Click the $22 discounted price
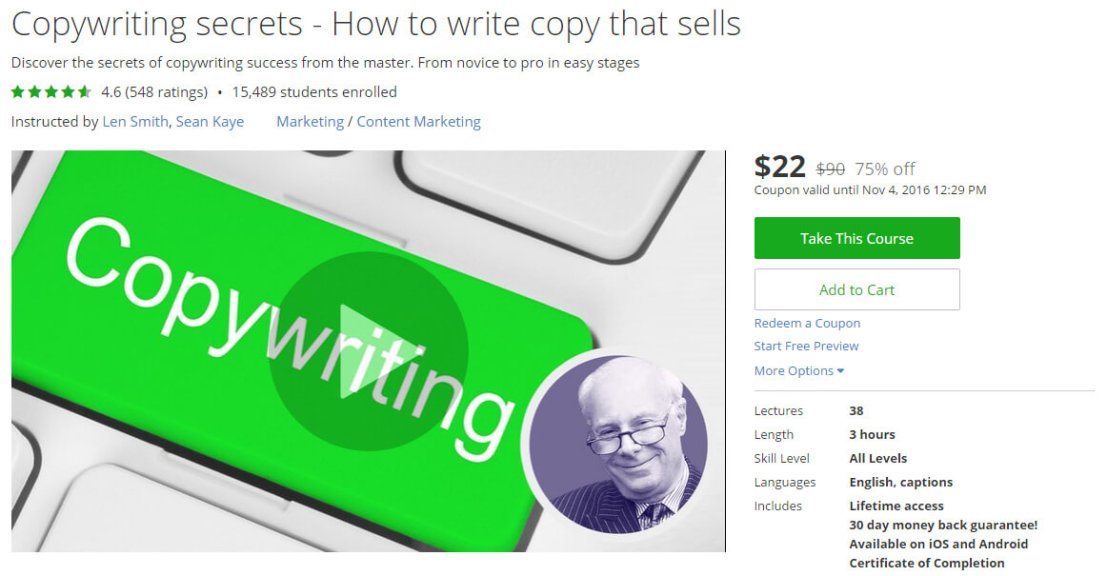The height and width of the screenshot is (576, 1107). (x=779, y=167)
